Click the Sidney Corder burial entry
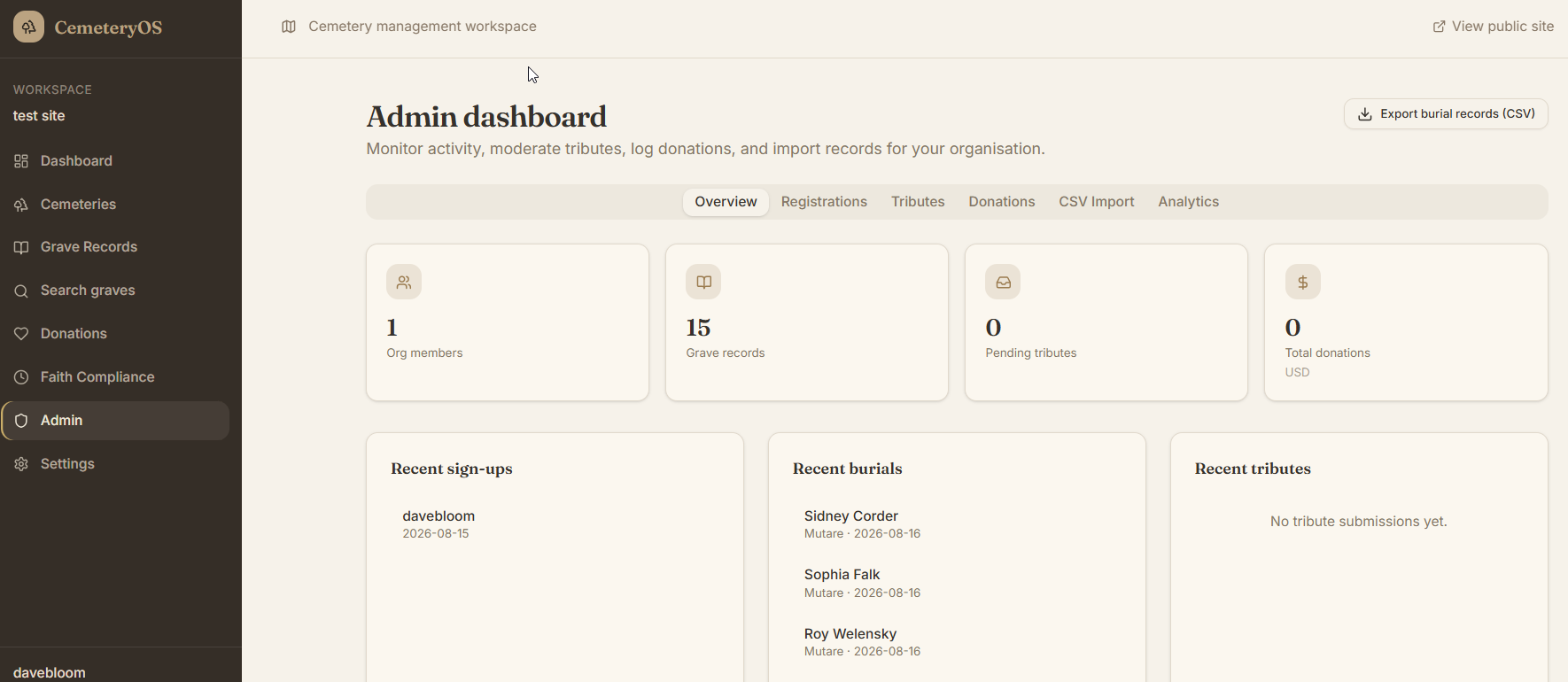 point(957,524)
